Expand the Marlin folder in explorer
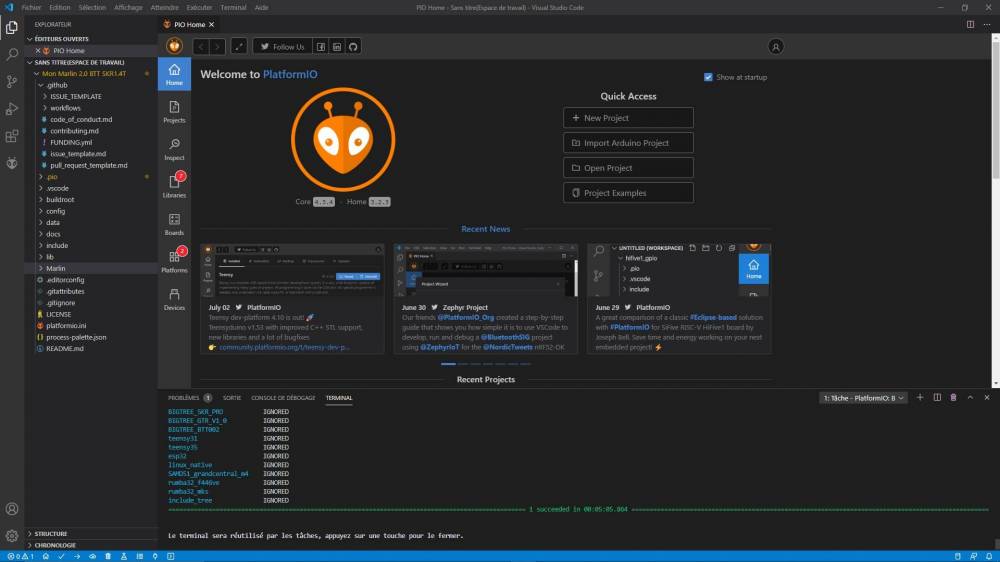Image resolution: width=1000 pixels, height=562 pixels. click(x=56, y=268)
